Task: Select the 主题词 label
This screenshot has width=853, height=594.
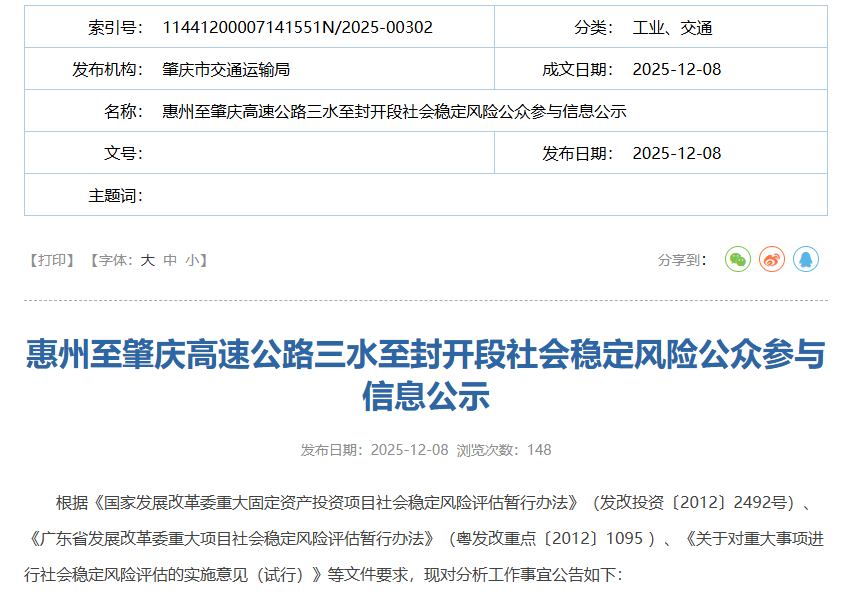Action: click(x=115, y=195)
